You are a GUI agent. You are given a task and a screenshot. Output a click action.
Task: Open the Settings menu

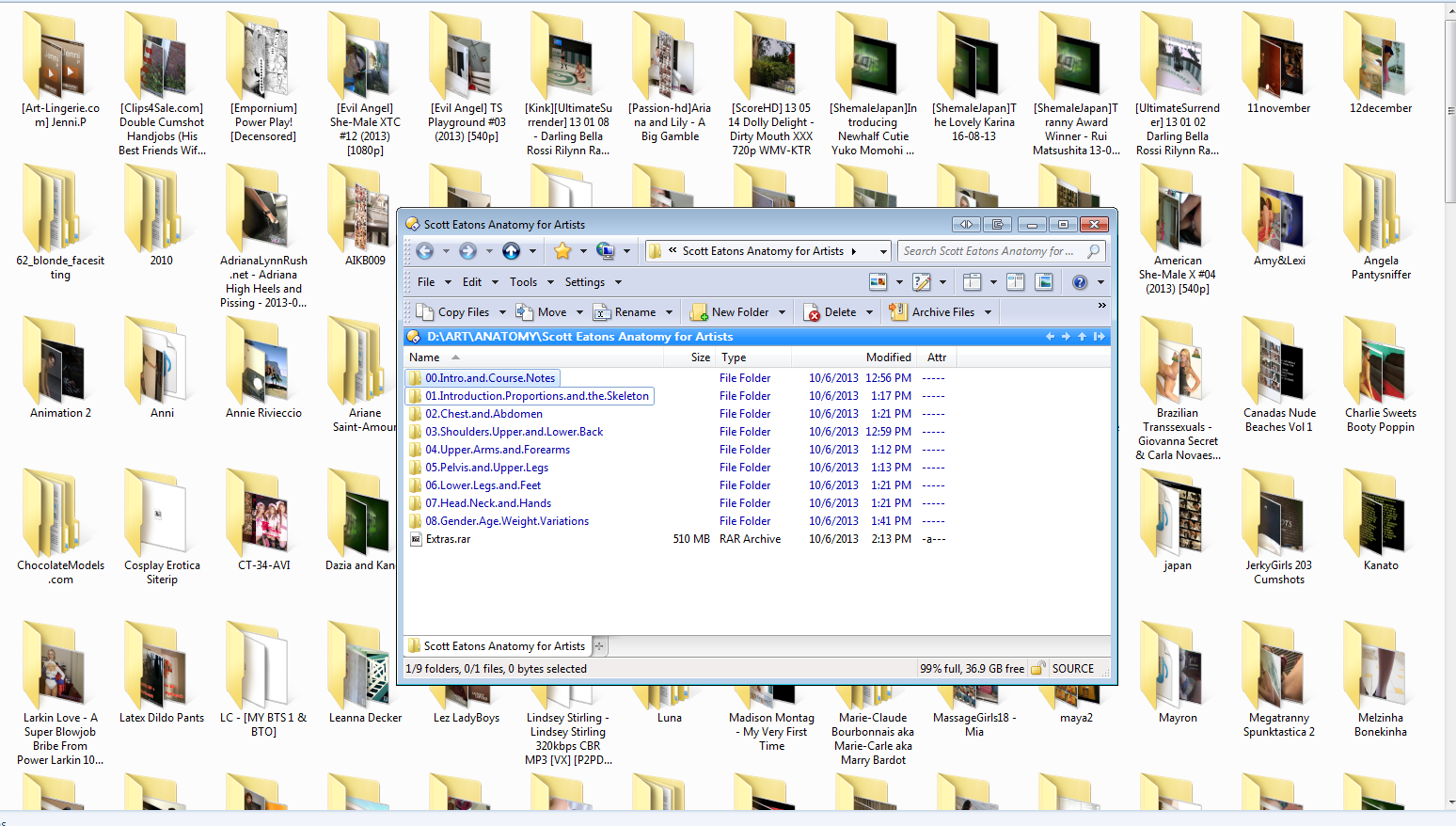tap(585, 282)
